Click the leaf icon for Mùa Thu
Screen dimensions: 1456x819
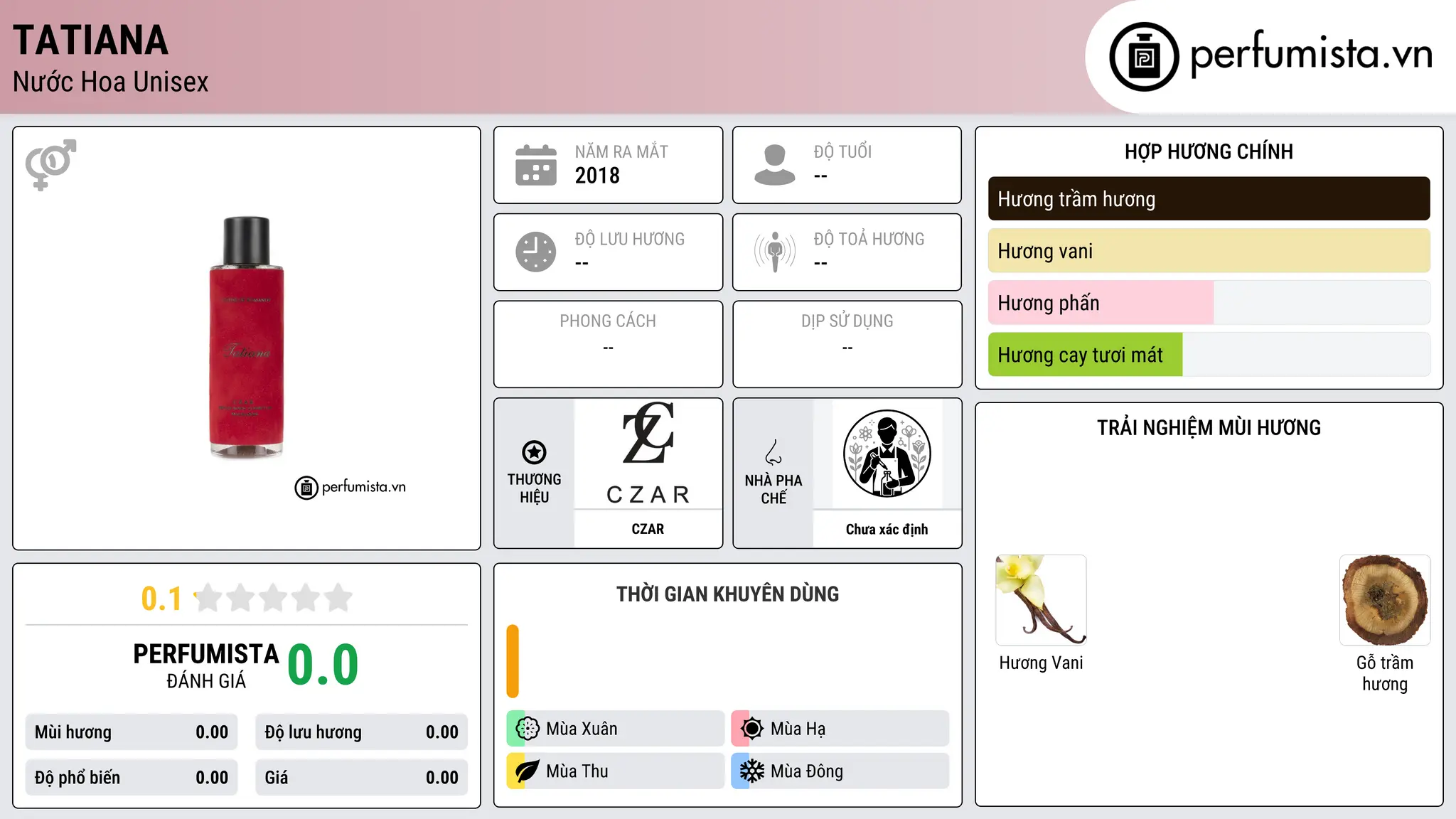click(528, 771)
